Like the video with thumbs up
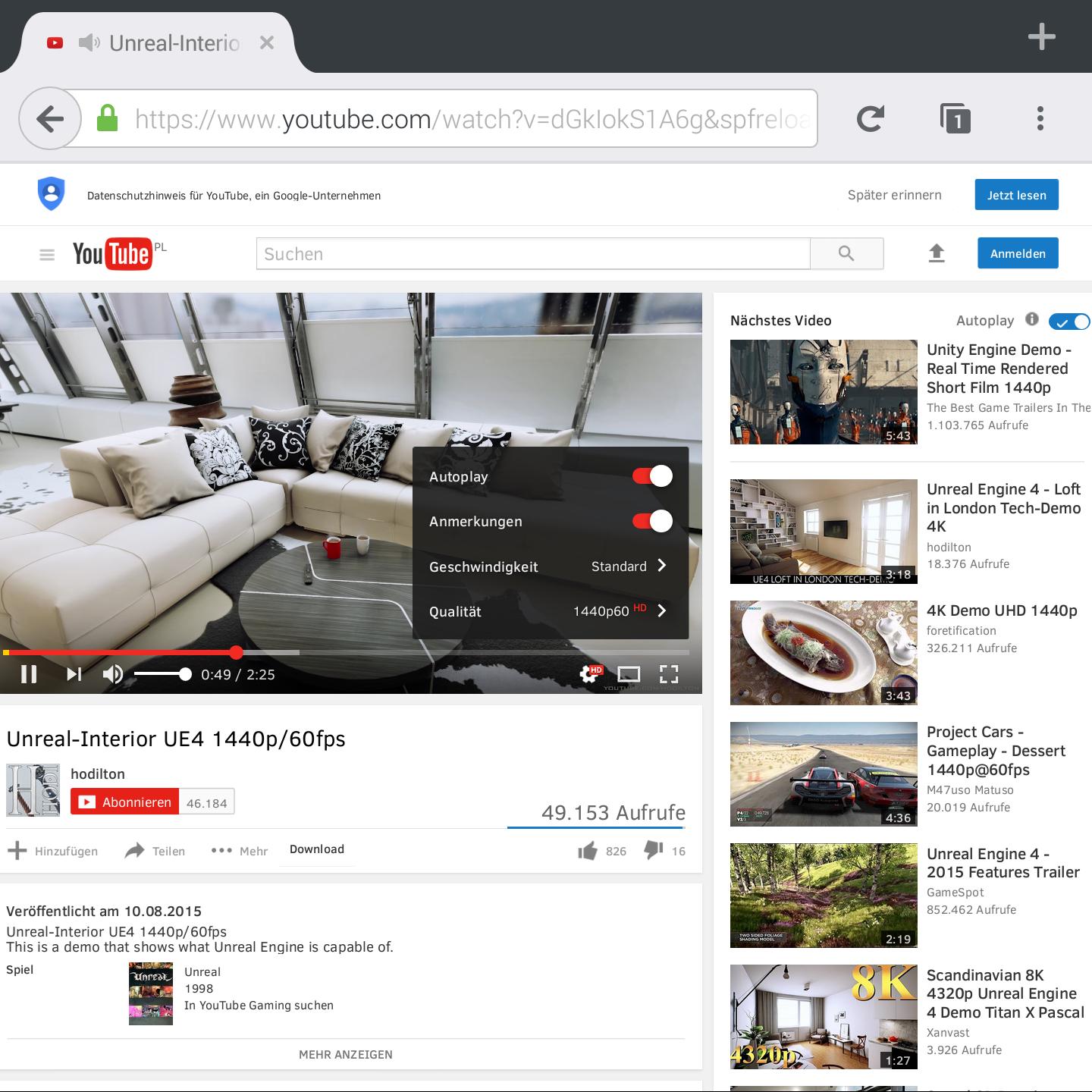 tap(588, 851)
